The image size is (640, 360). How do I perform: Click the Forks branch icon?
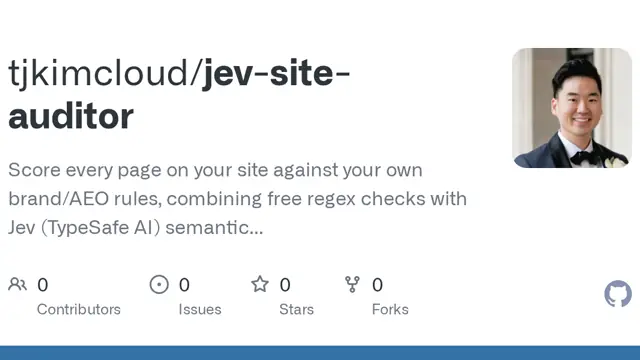(352, 284)
